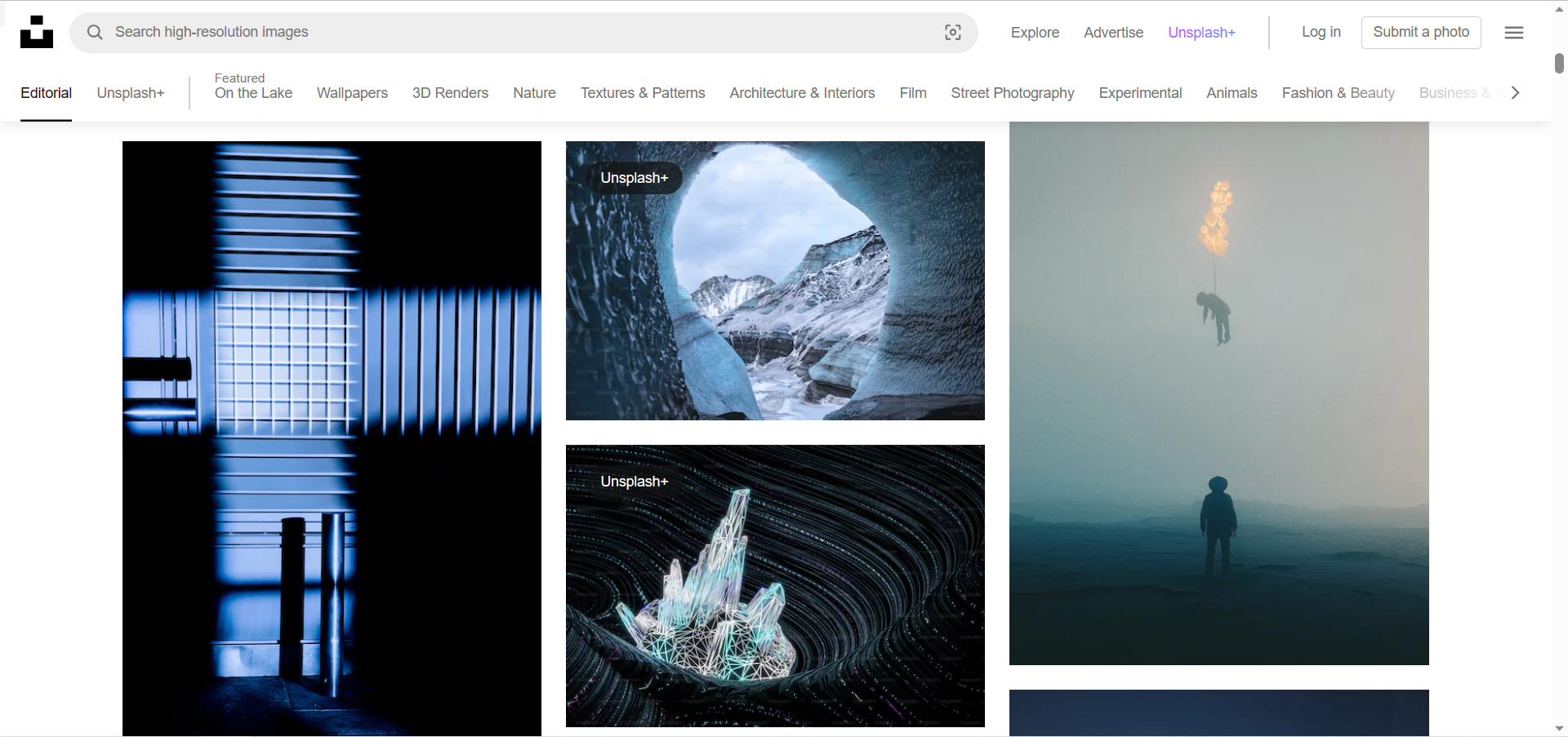
Task: Select the Editorial tab
Action: pyautogui.click(x=46, y=93)
